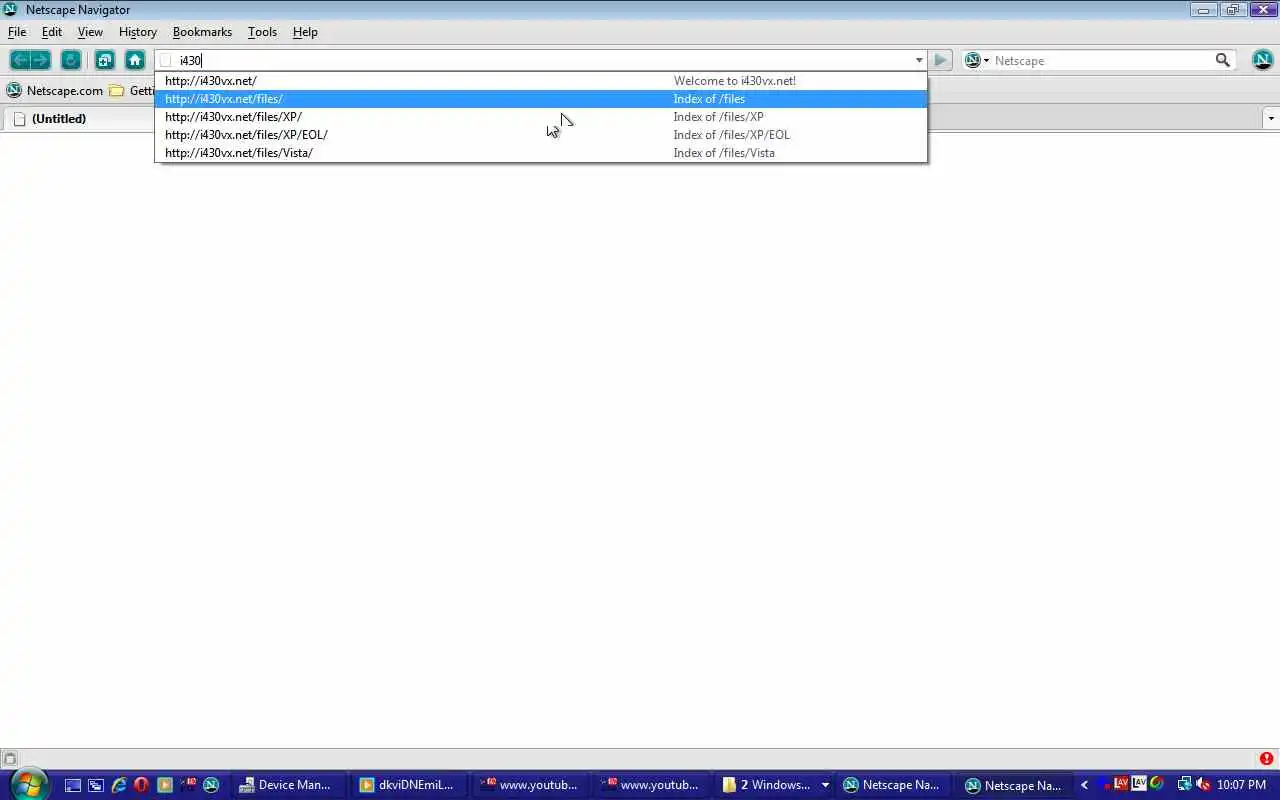Go forward with the Forward arrow
This screenshot has height=800, width=1280.
point(40,60)
